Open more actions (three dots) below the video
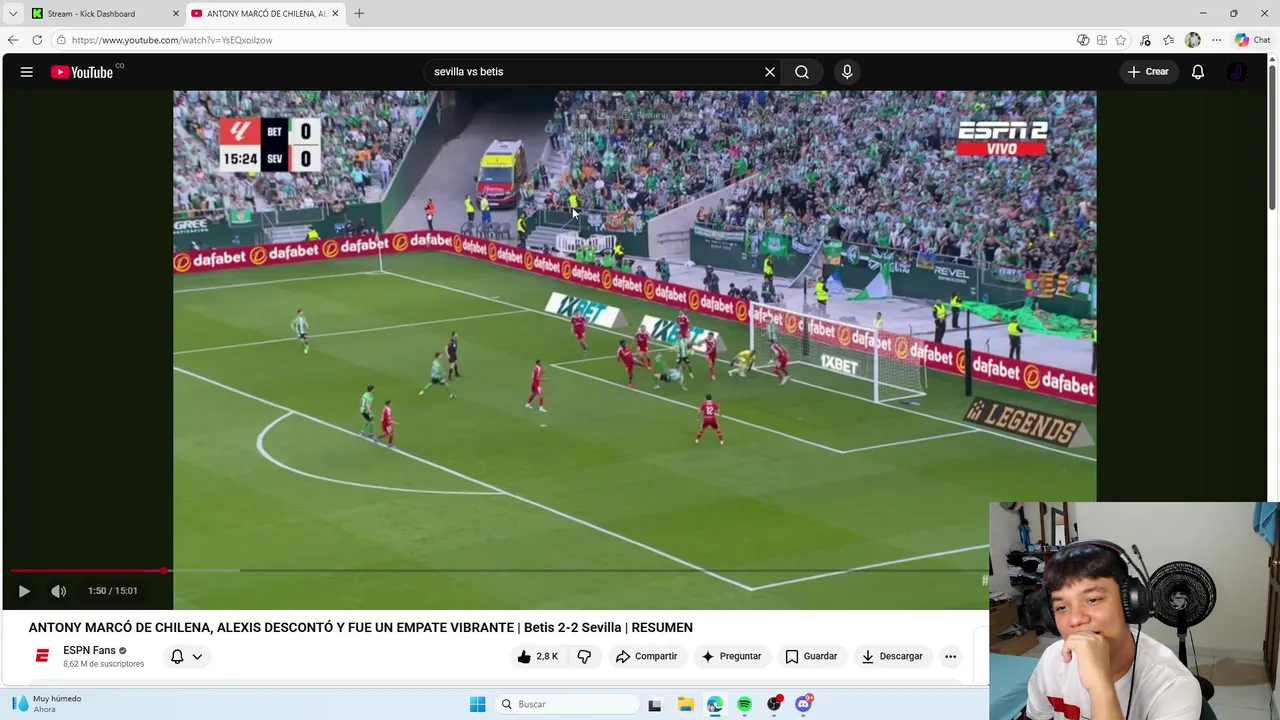Screen dimensions: 1280x720 coord(951,656)
